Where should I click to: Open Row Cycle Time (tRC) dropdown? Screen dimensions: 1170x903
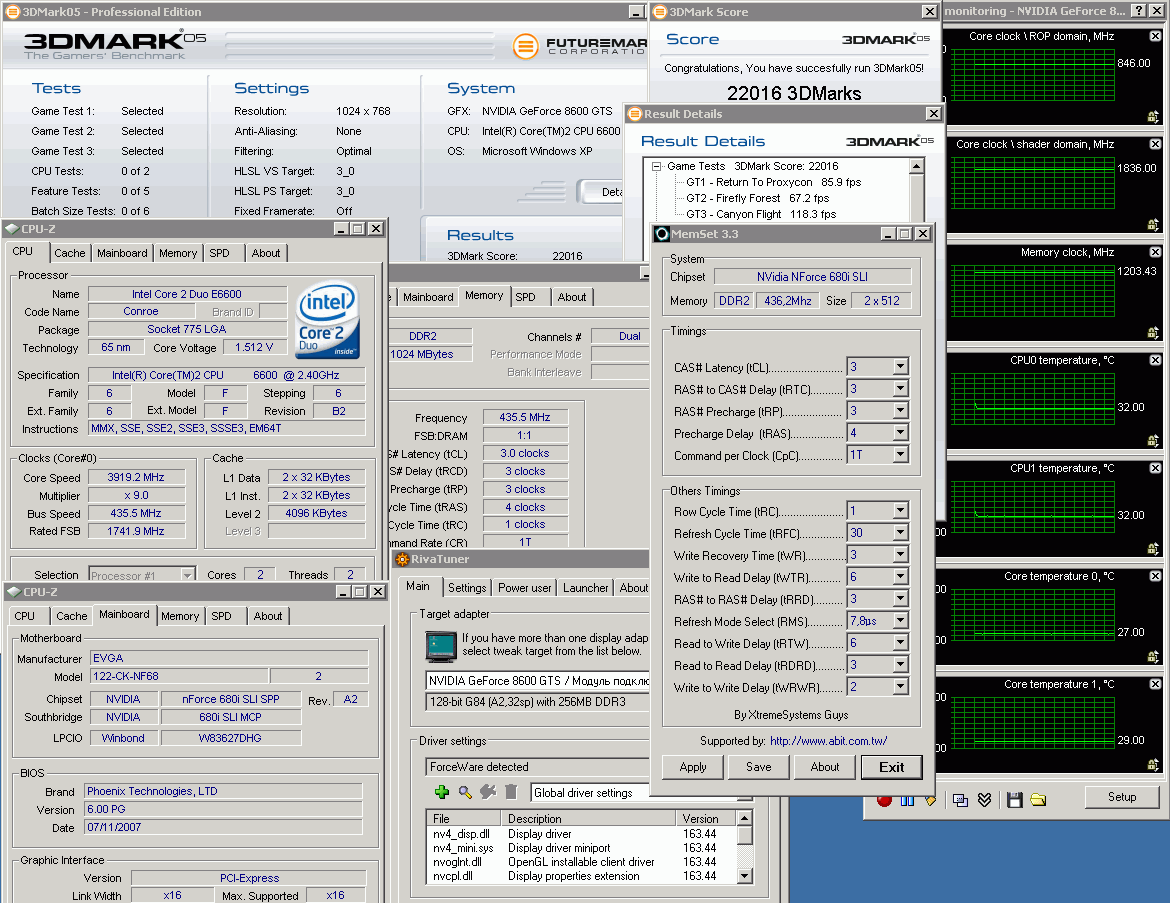click(901, 510)
